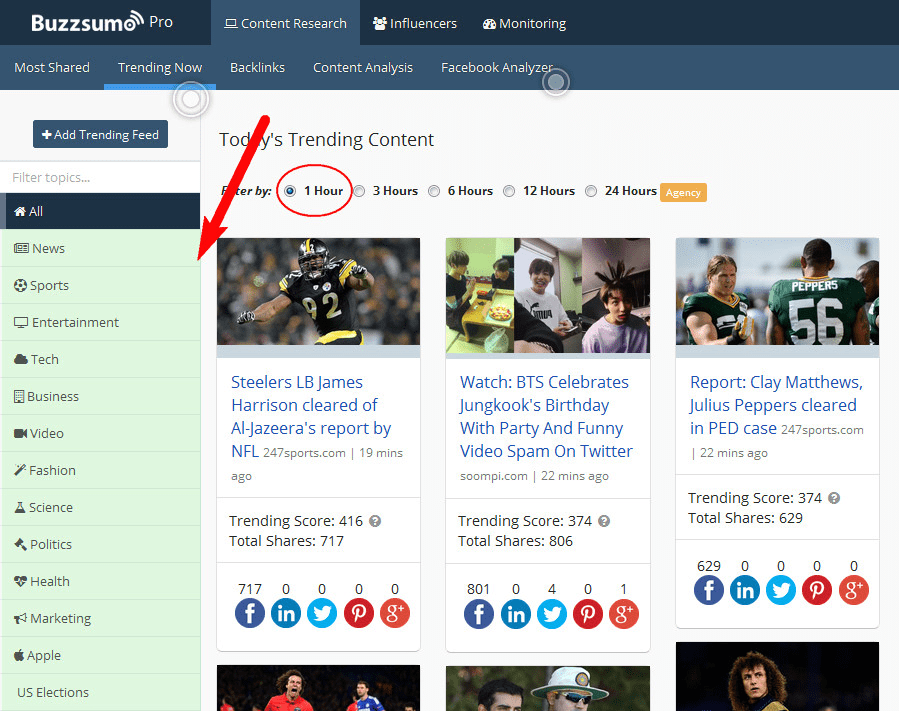Click the Twitter icon under BTS article
The width and height of the screenshot is (899, 711).
(552, 614)
